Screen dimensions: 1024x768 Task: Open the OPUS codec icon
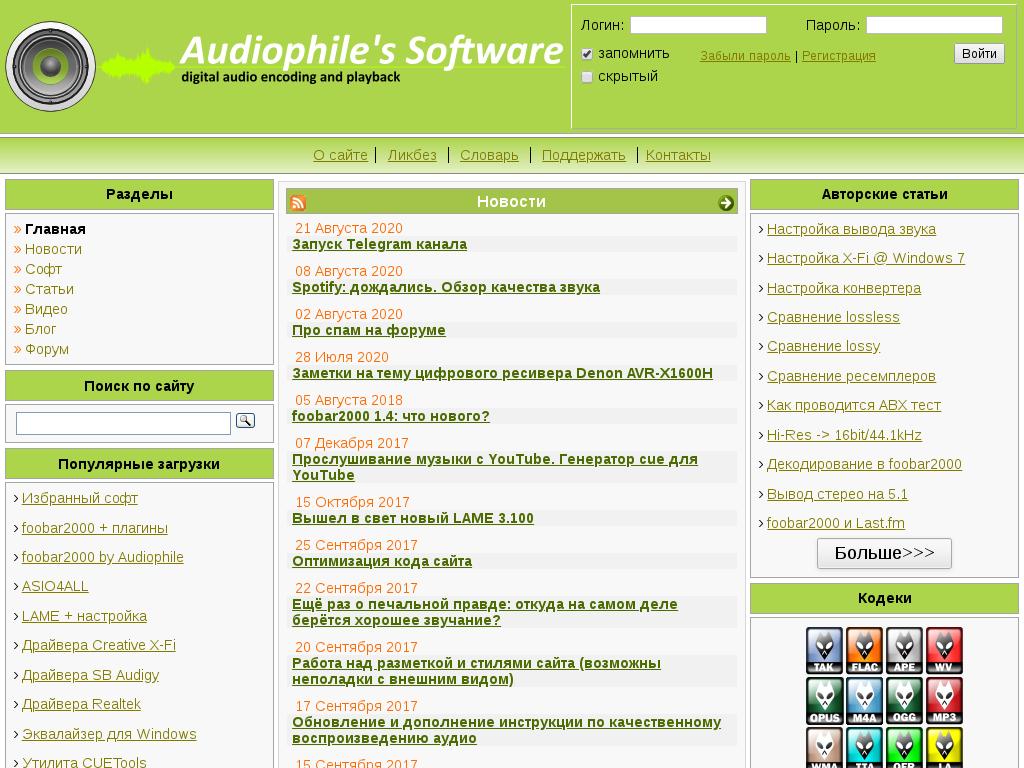click(x=824, y=701)
